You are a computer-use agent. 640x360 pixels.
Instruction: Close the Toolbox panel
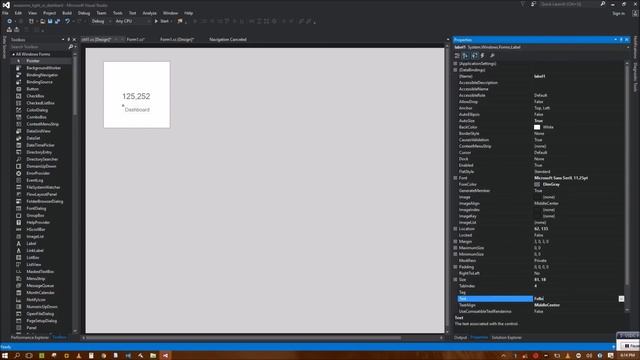click(x=74, y=40)
